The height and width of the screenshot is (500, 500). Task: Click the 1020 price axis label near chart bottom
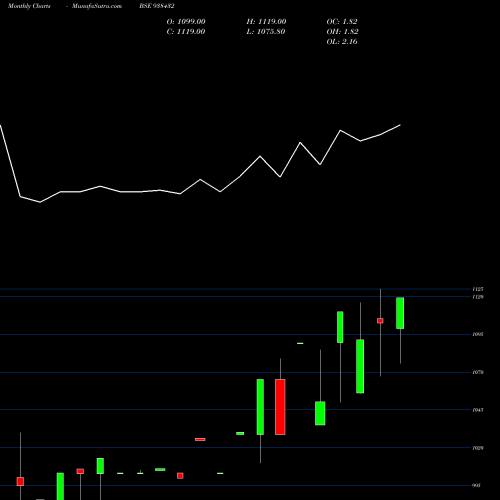[x=478, y=448]
